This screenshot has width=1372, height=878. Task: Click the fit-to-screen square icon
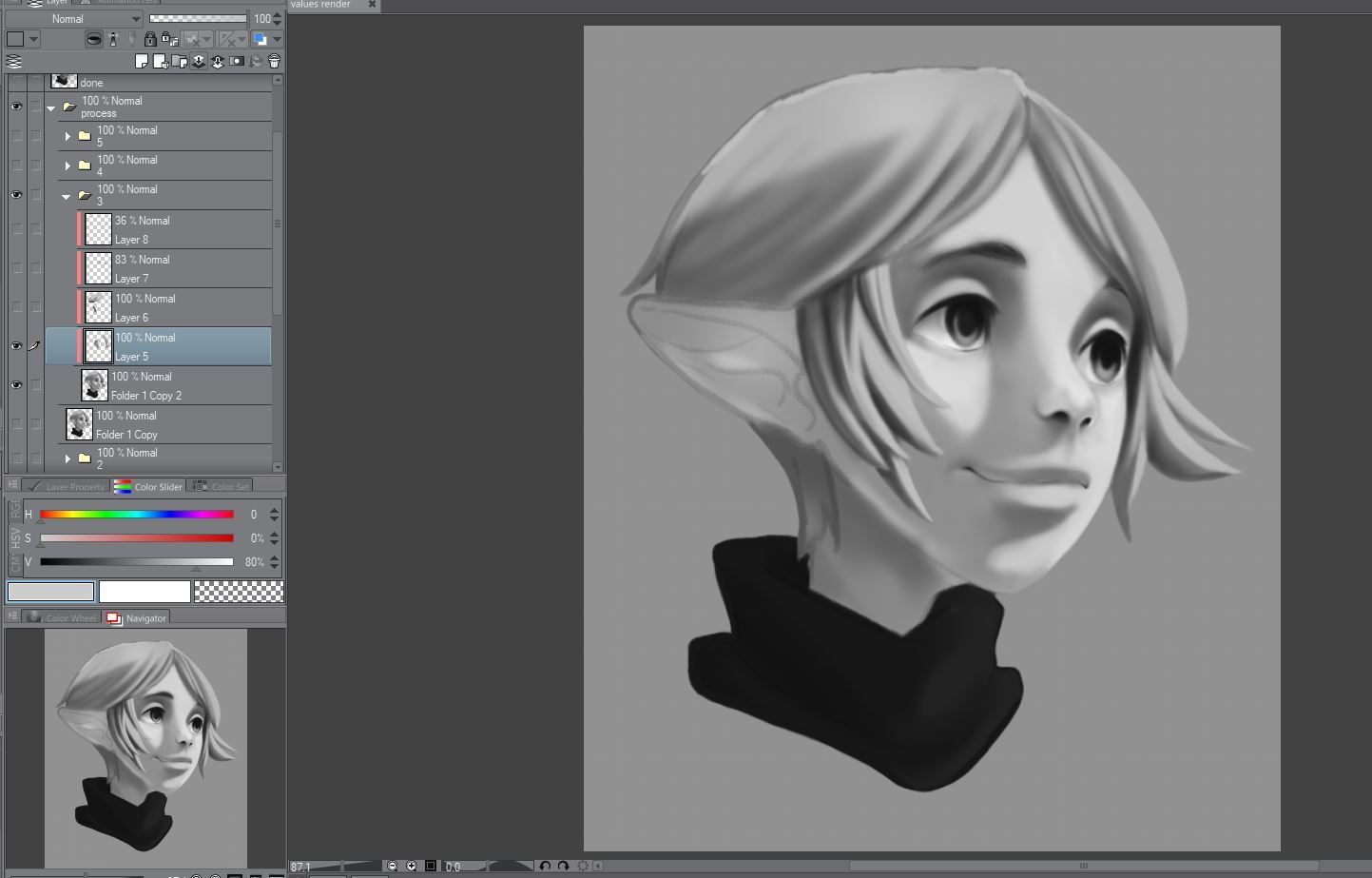(x=431, y=866)
